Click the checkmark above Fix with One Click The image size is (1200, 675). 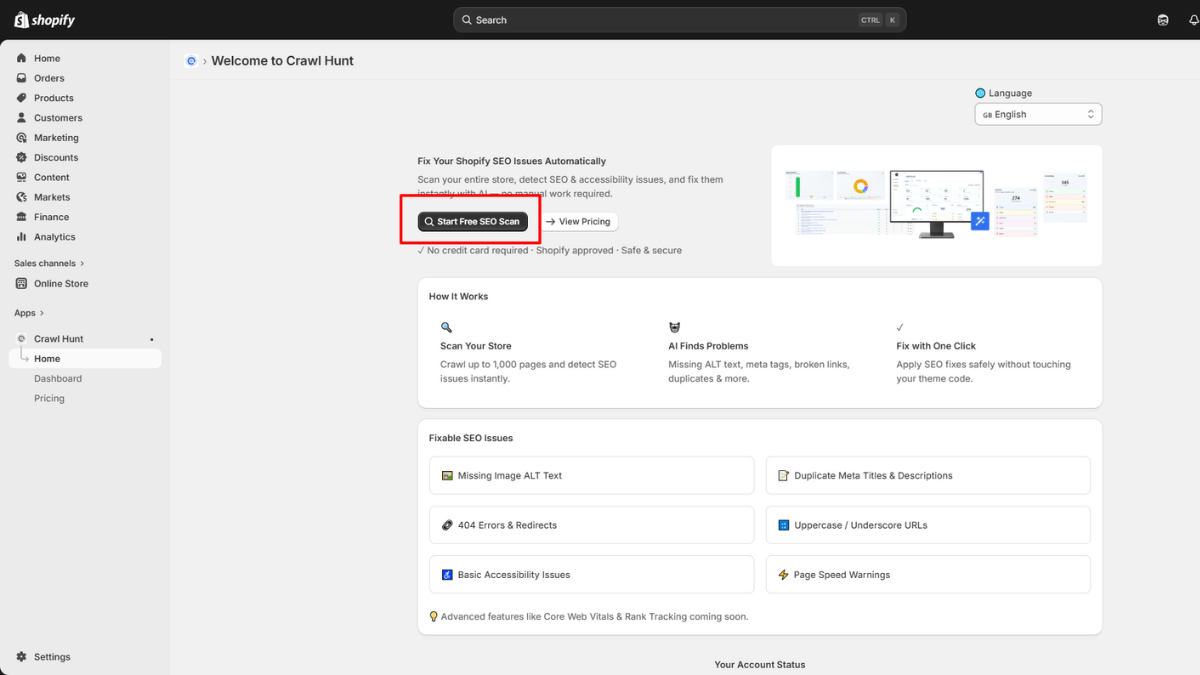901,327
